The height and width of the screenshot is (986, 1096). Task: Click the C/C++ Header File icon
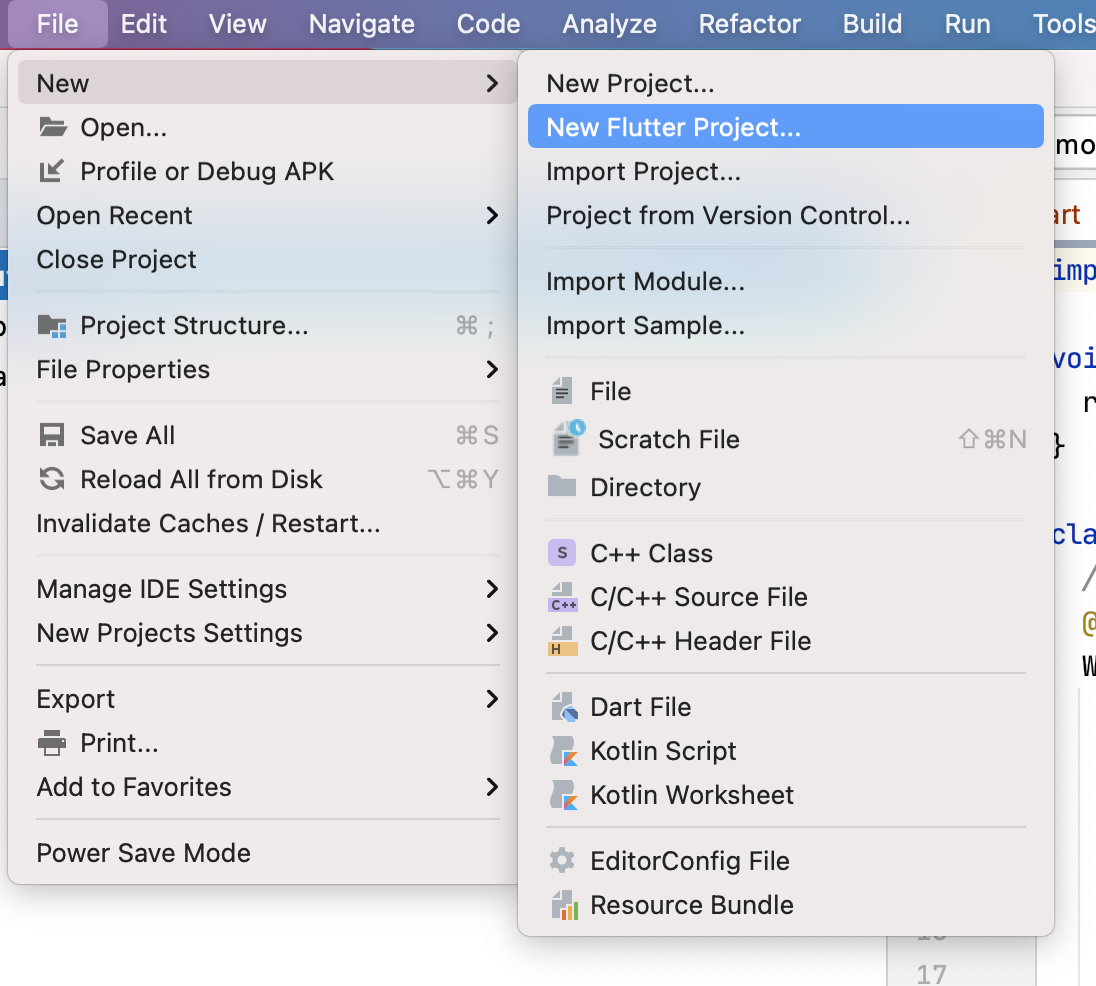pos(563,641)
